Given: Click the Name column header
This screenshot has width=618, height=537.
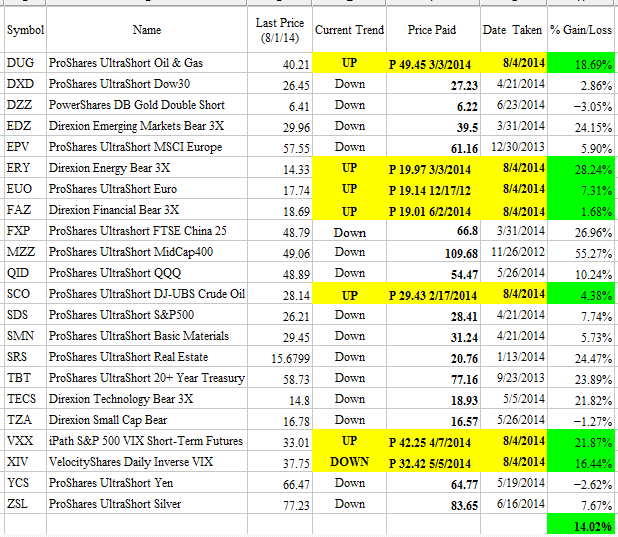Looking at the screenshot, I should tap(147, 30).
